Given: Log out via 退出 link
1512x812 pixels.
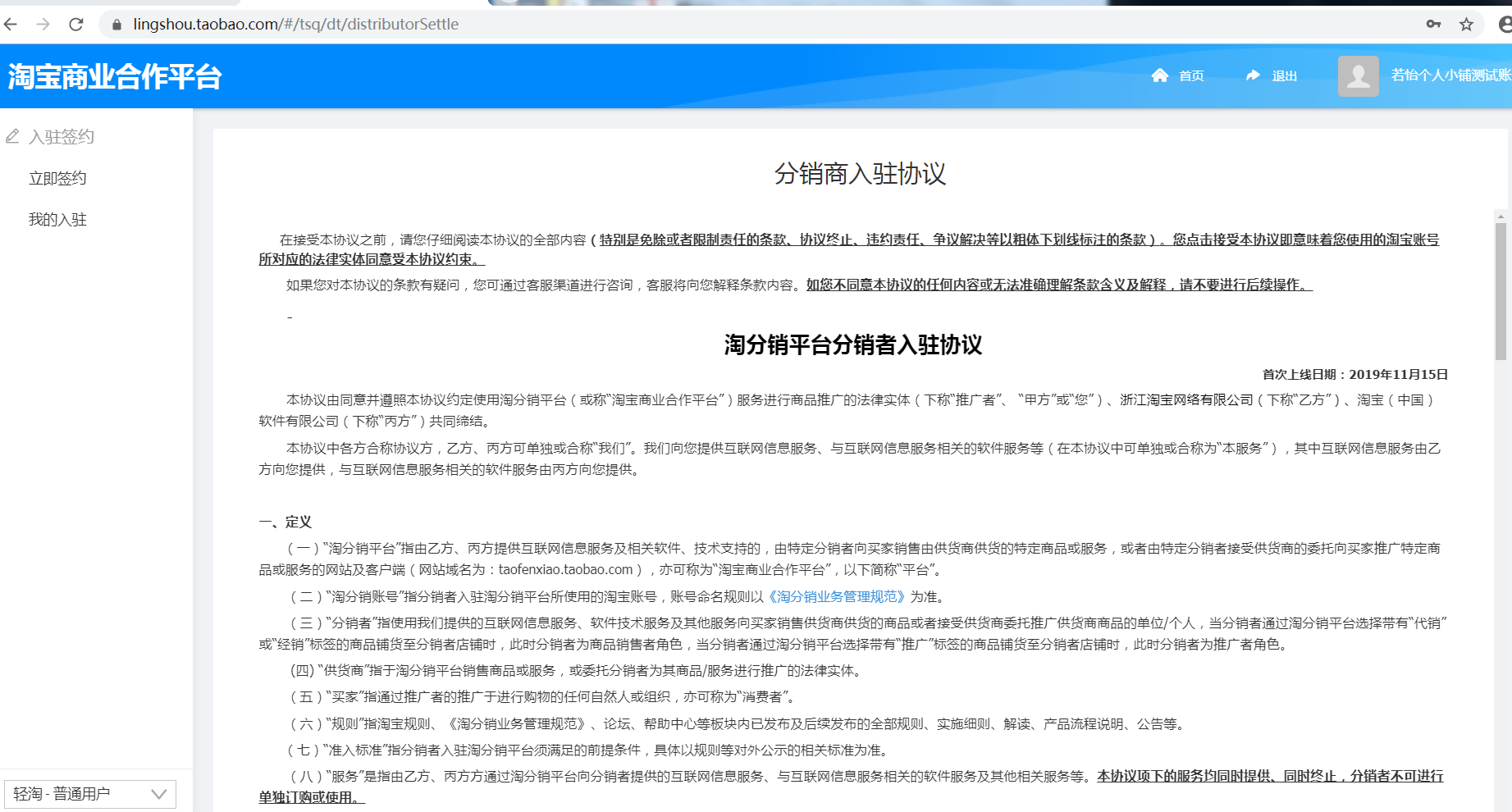Looking at the screenshot, I should pos(1285,75).
